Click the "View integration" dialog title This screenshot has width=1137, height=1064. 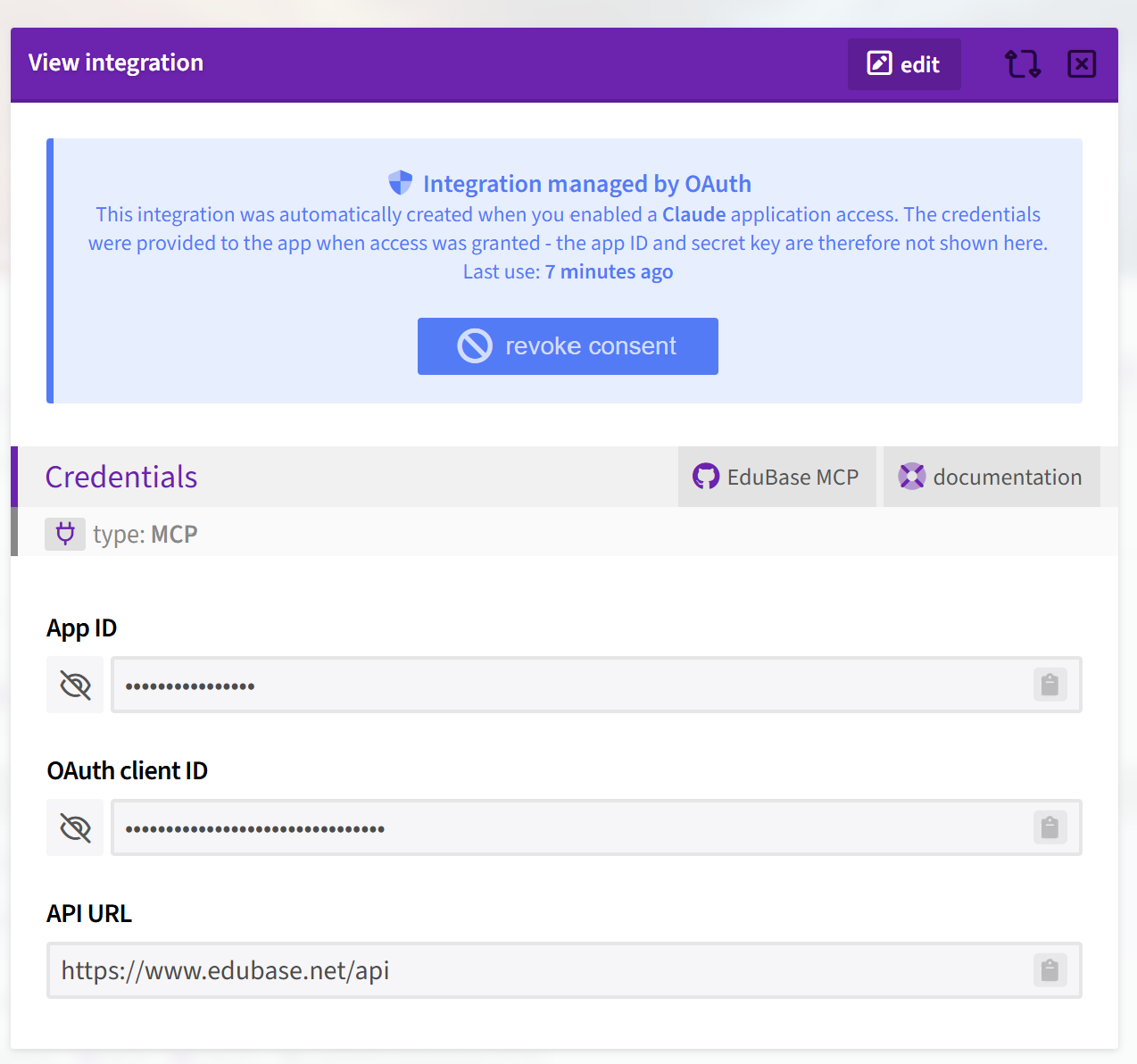pyautogui.click(x=116, y=62)
